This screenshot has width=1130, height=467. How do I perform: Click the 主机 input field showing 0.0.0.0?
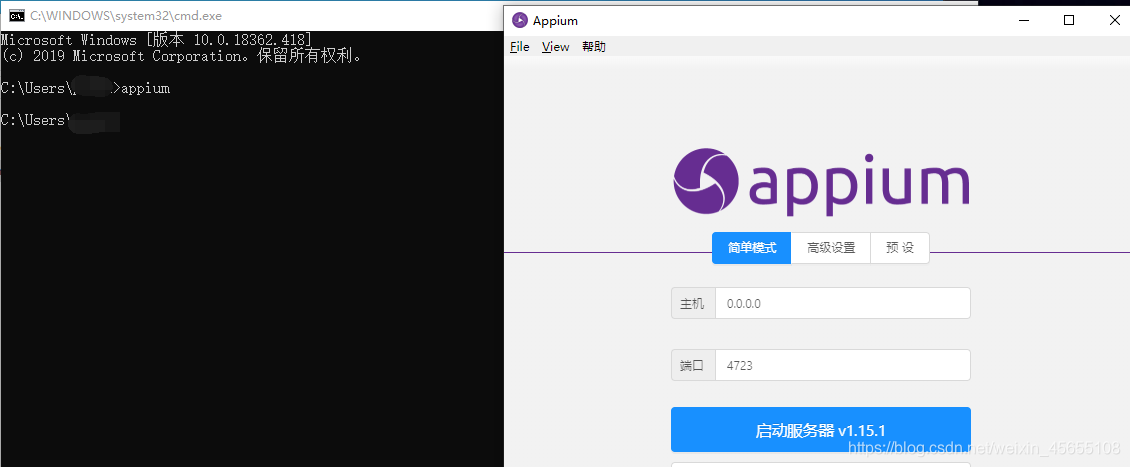click(x=842, y=303)
